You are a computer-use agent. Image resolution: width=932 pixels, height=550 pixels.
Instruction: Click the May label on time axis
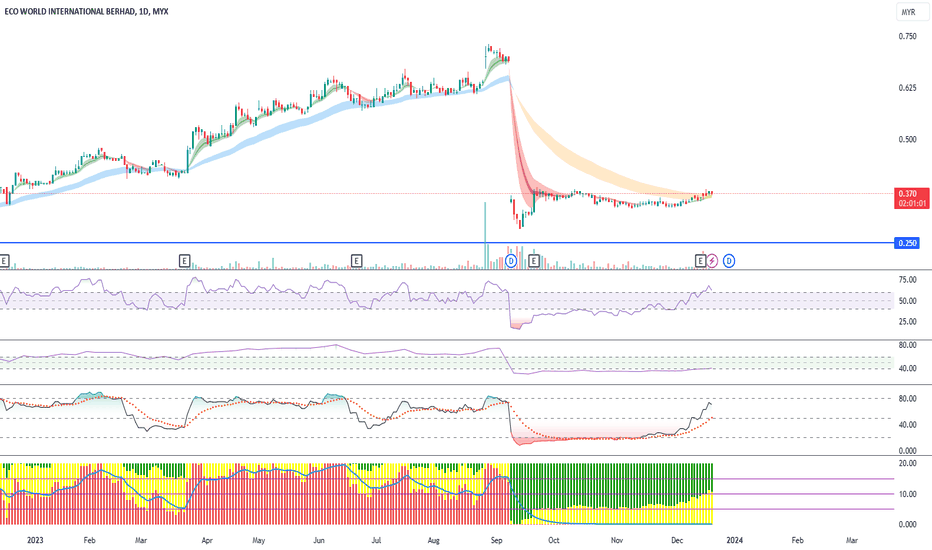coord(259,540)
